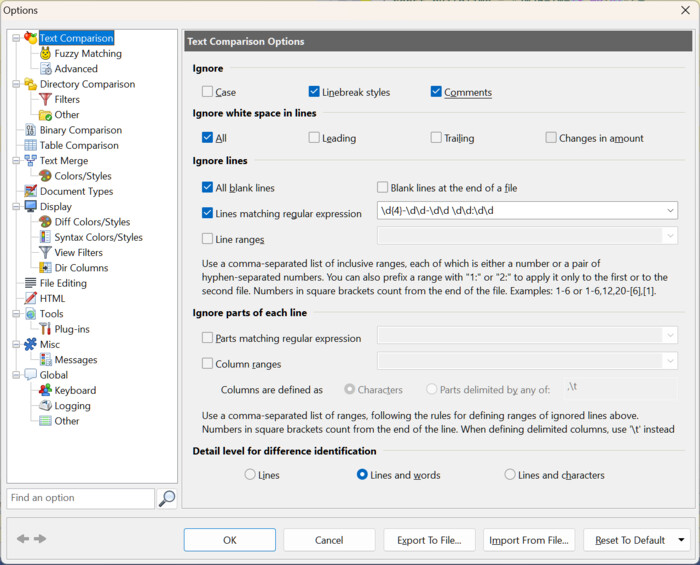Click the search magnifier button
The height and width of the screenshot is (565, 700).
(167, 498)
